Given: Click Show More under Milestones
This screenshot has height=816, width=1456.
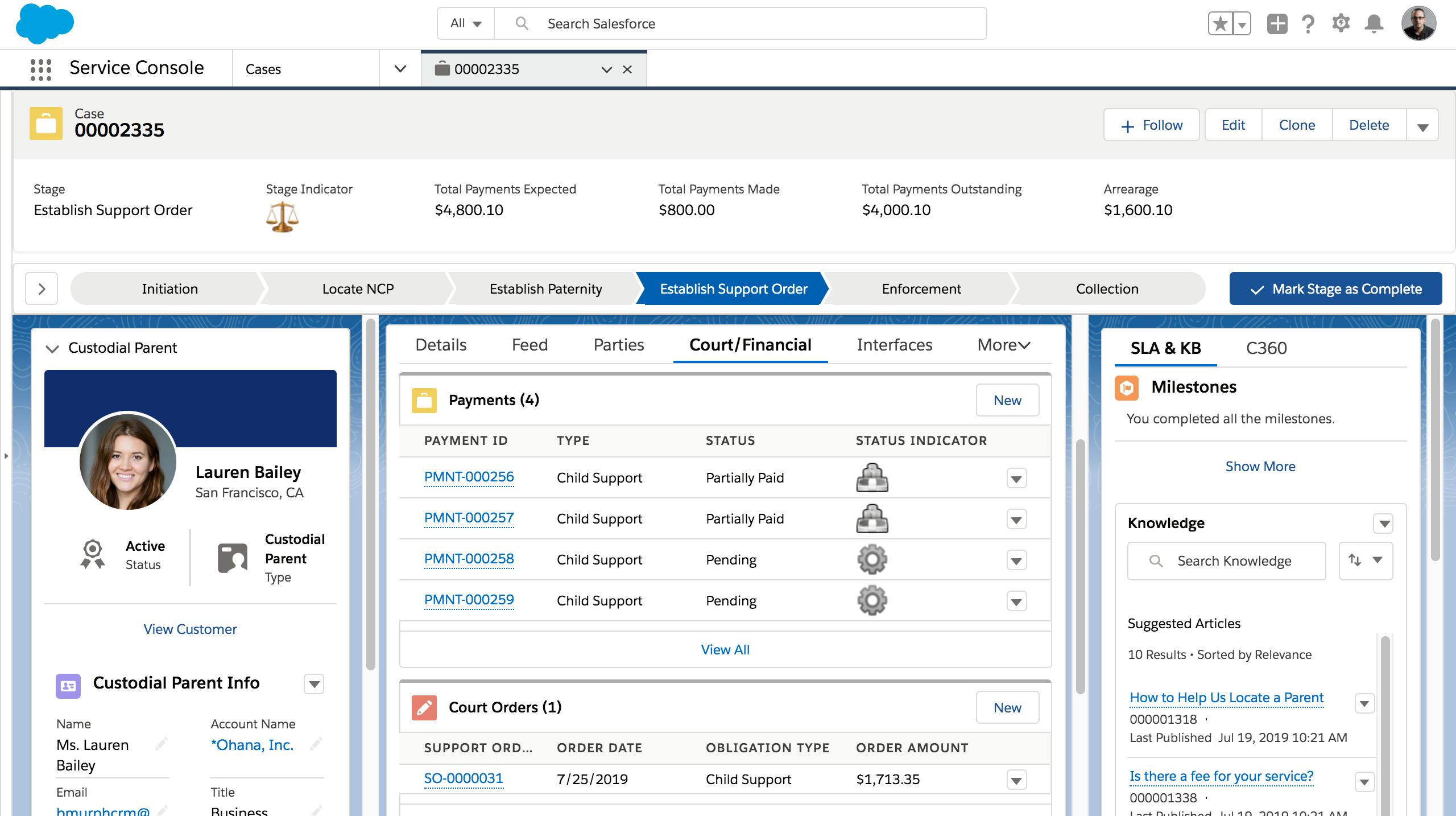Looking at the screenshot, I should click(x=1260, y=467).
